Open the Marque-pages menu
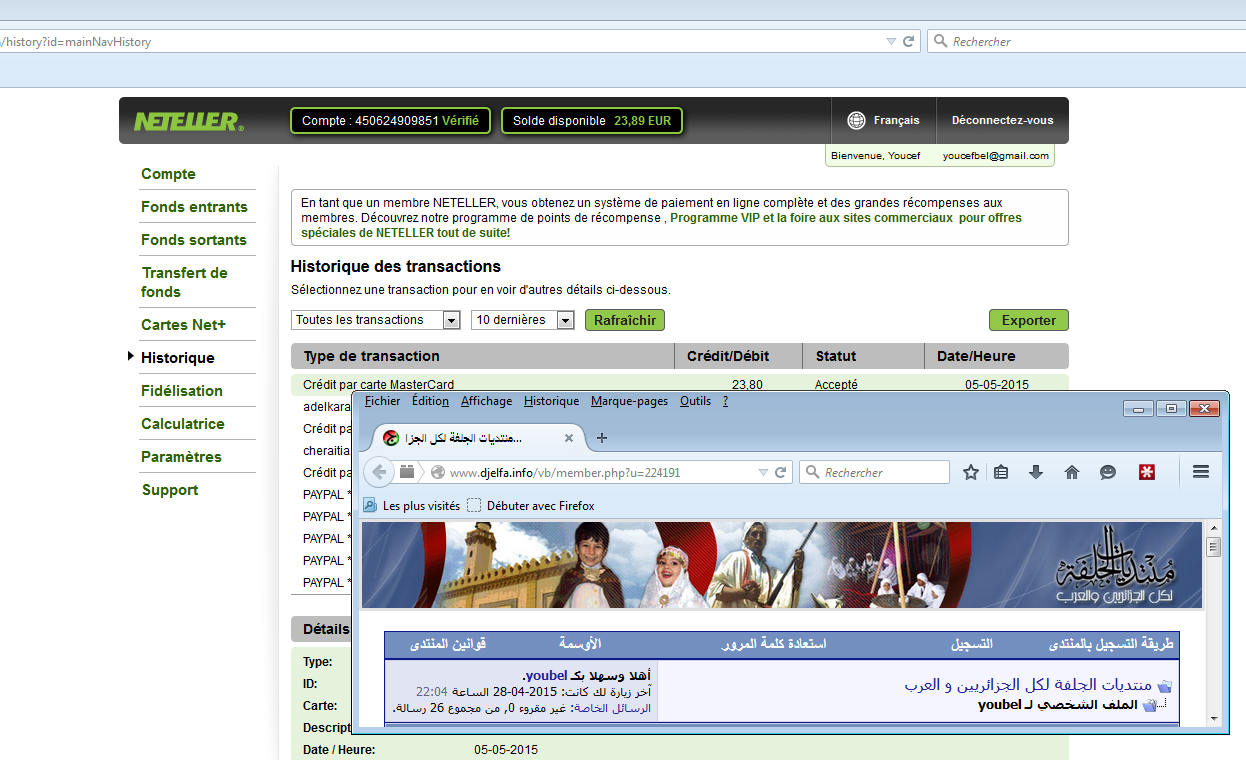The image size is (1246, 760). 629,401
